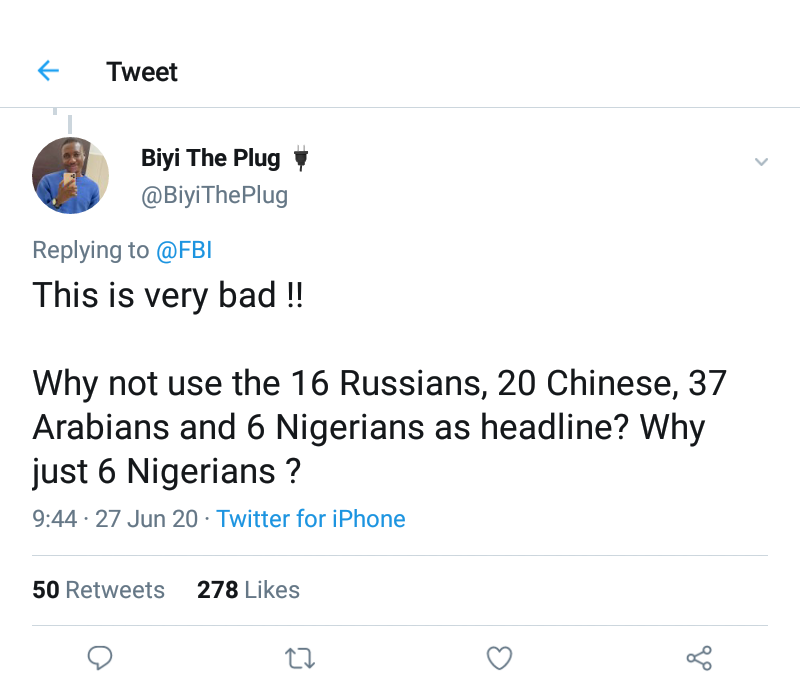Click the plug emoji beside the name
800x685 pixels.
point(299,159)
